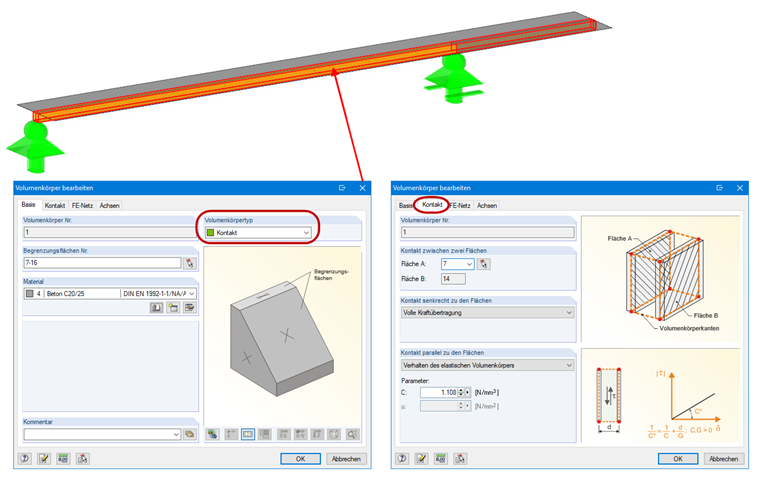Image resolution: width=760 pixels, height=479 pixels.
Task: Open the help icon in the Kontakt dialog
Action: [402, 458]
